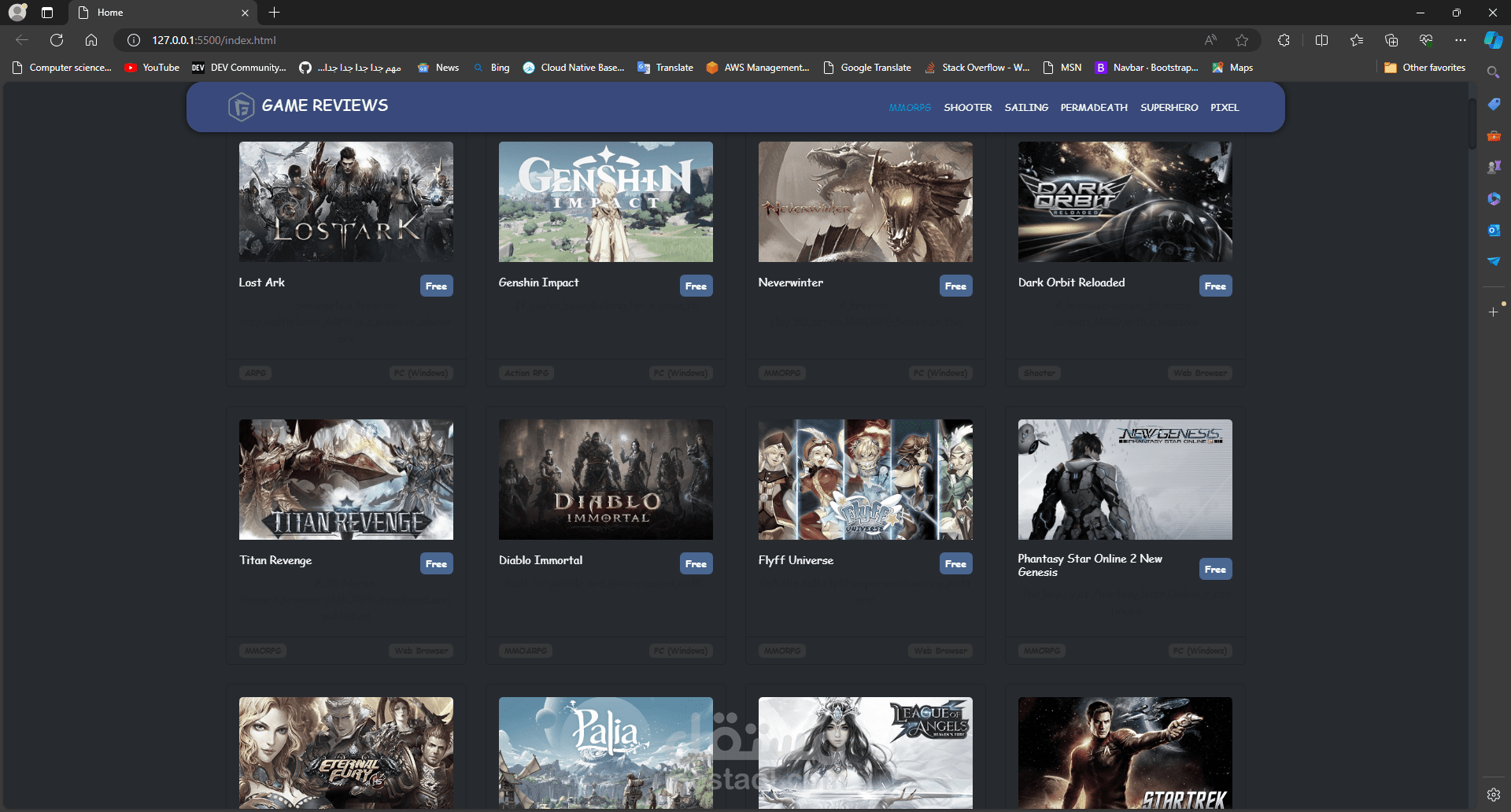This screenshot has width=1511, height=812.
Task: Click the Free badge on Neverwinter
Action: pyautogui.click(x=956, y=286)
